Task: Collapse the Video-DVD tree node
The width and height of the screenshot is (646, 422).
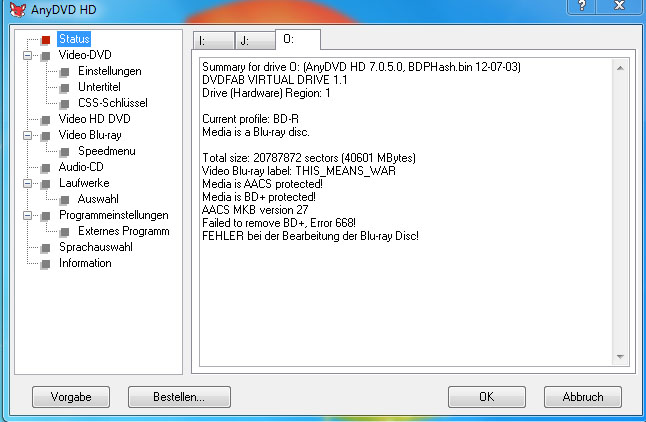Action: (27, 55)
